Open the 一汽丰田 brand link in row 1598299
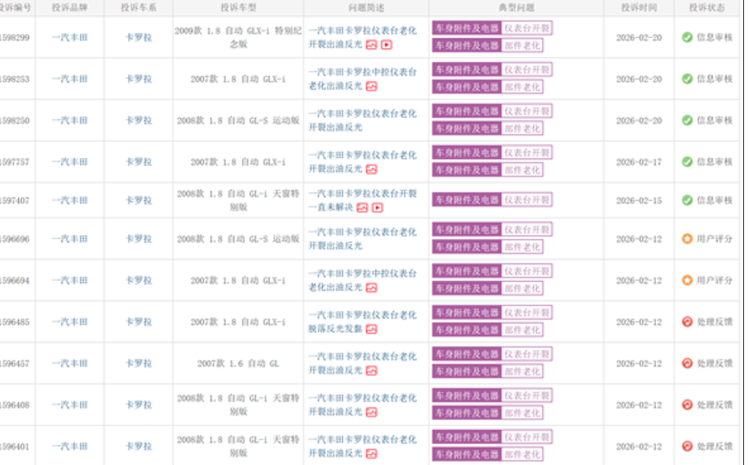This screenshot has width=750, height=465. coord(67,37)
